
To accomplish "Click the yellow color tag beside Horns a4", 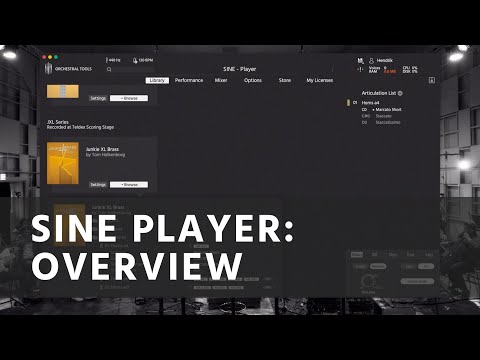I will [x=348, y=103].
